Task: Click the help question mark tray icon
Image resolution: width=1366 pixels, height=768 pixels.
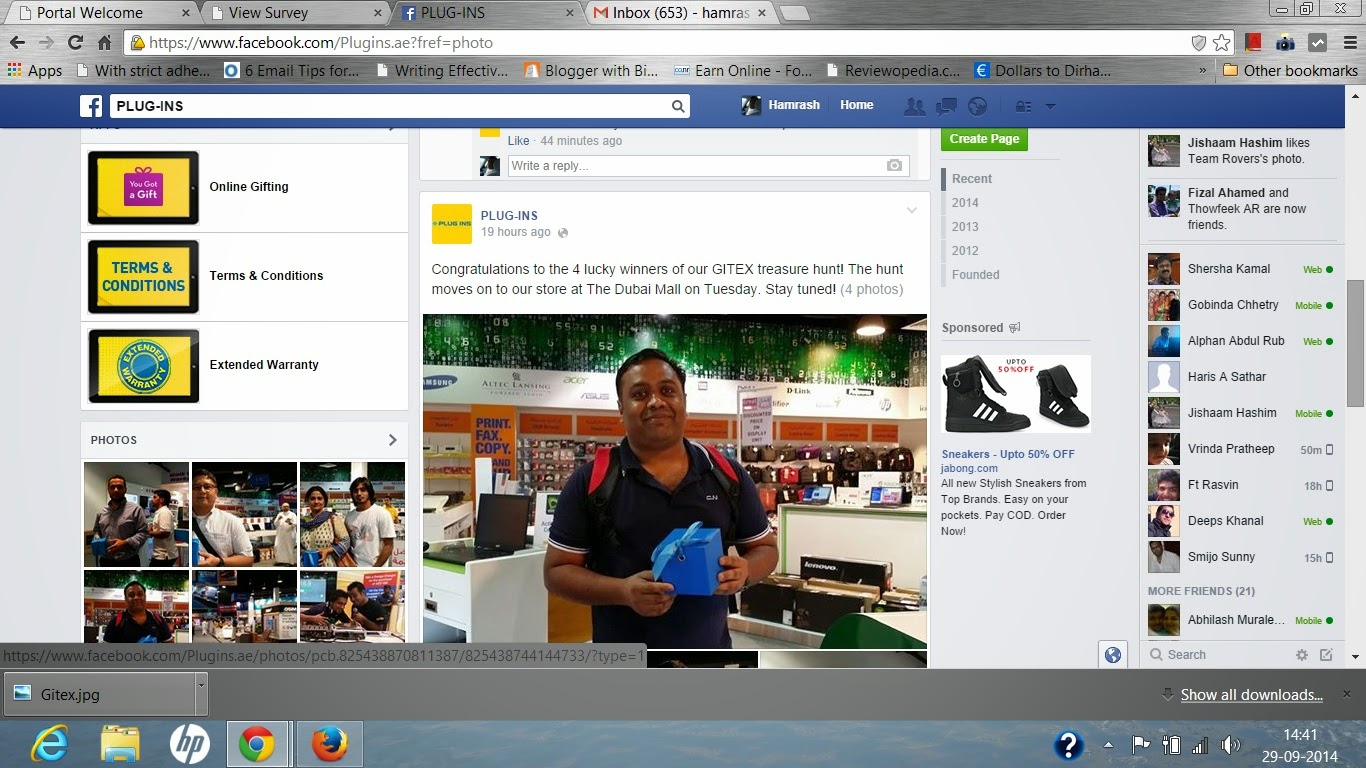Action: [x=1069, y=745]
